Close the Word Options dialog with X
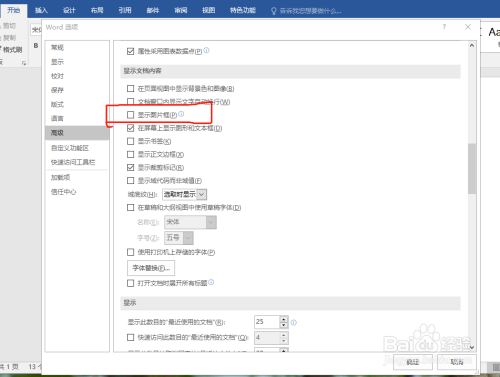 468,27
